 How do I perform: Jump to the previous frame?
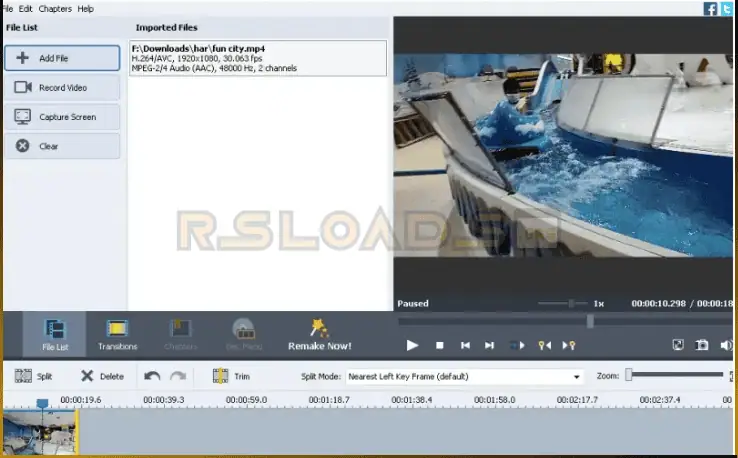[465, 345]
